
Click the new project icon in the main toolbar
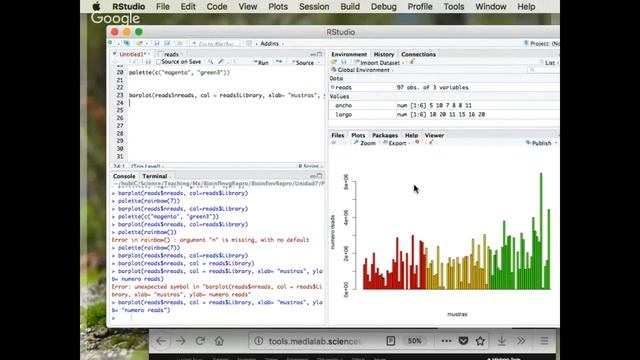[127, 43]
